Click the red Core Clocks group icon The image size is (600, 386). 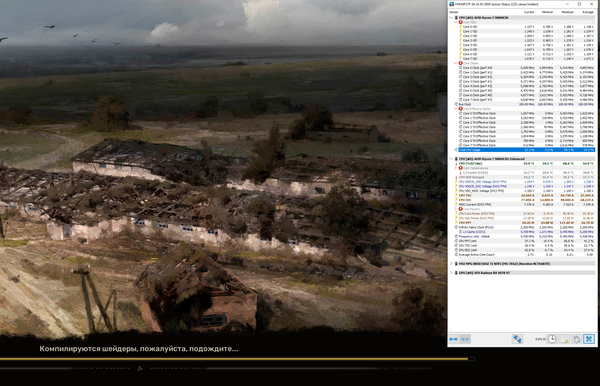pos(460,63)
